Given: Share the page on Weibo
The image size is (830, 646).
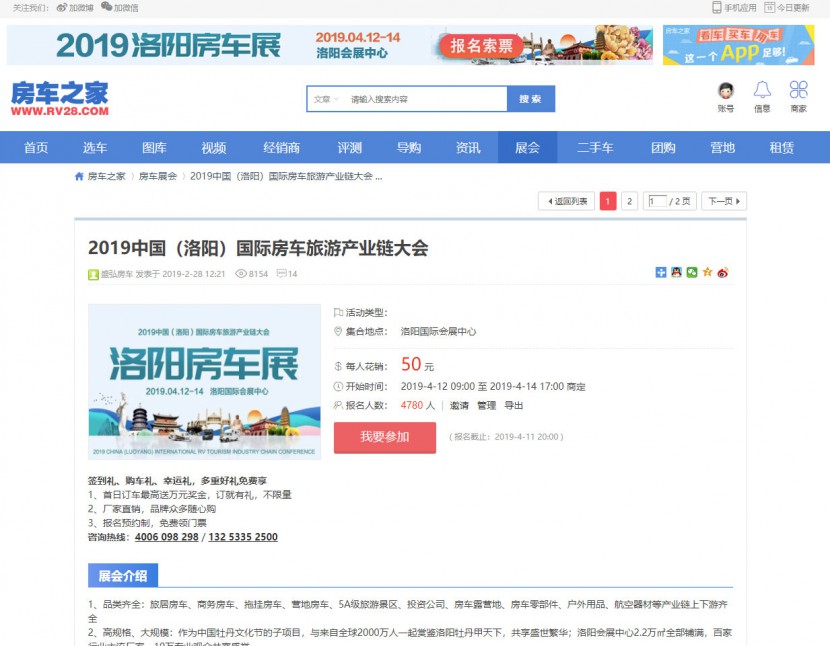Looking at the screenshot, I should click(x=722, y=271).
